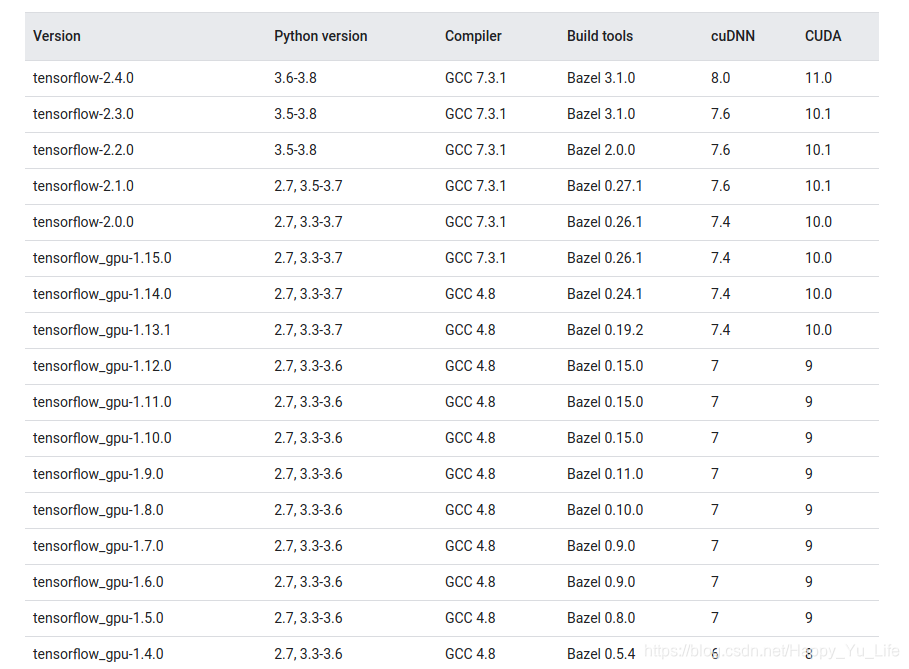Click CUDA 10.1 in tensorflow-2.3.0 row
909x669 pixels.
[x=817, y=114]
